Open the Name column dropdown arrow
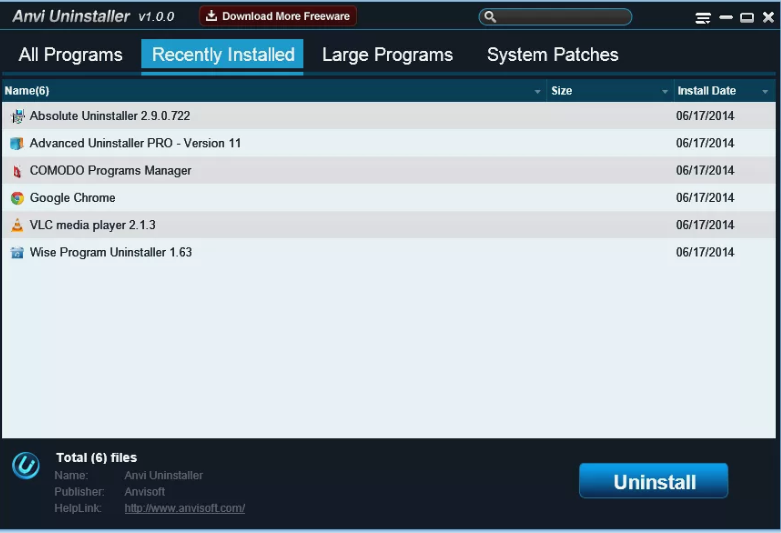 tap(537, 92)
